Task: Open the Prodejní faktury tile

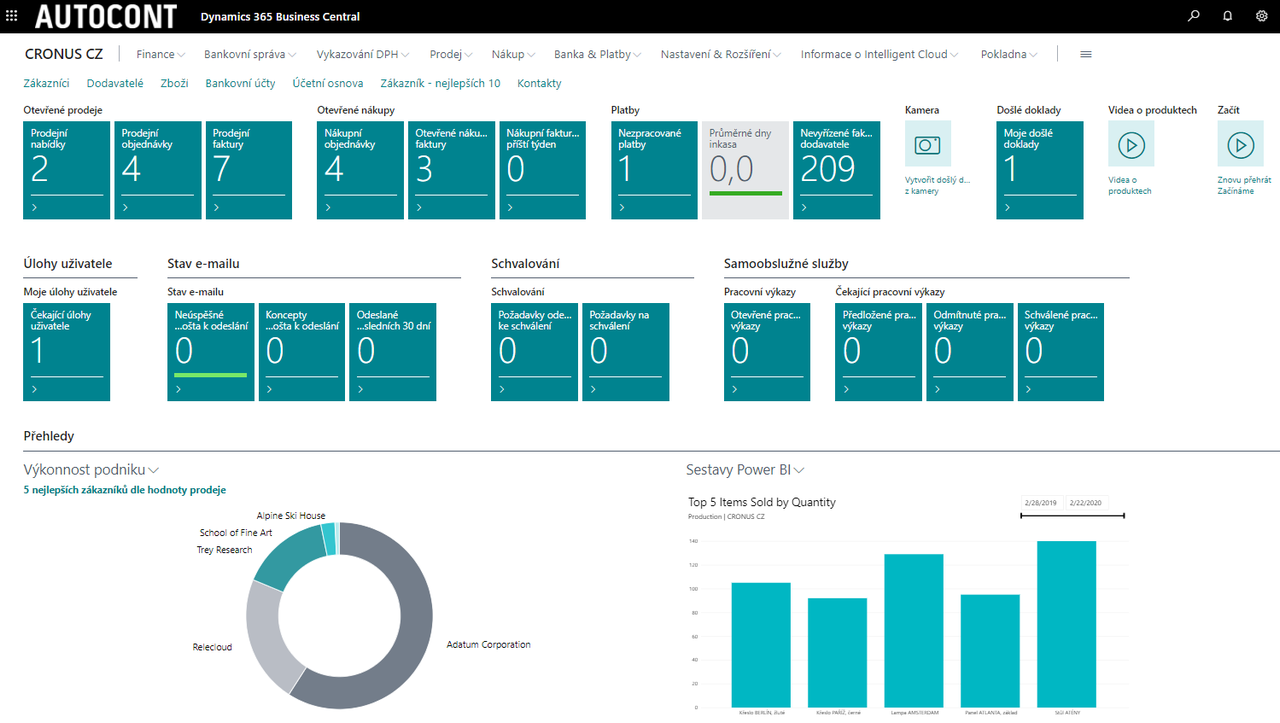Action: click(248, 170)
